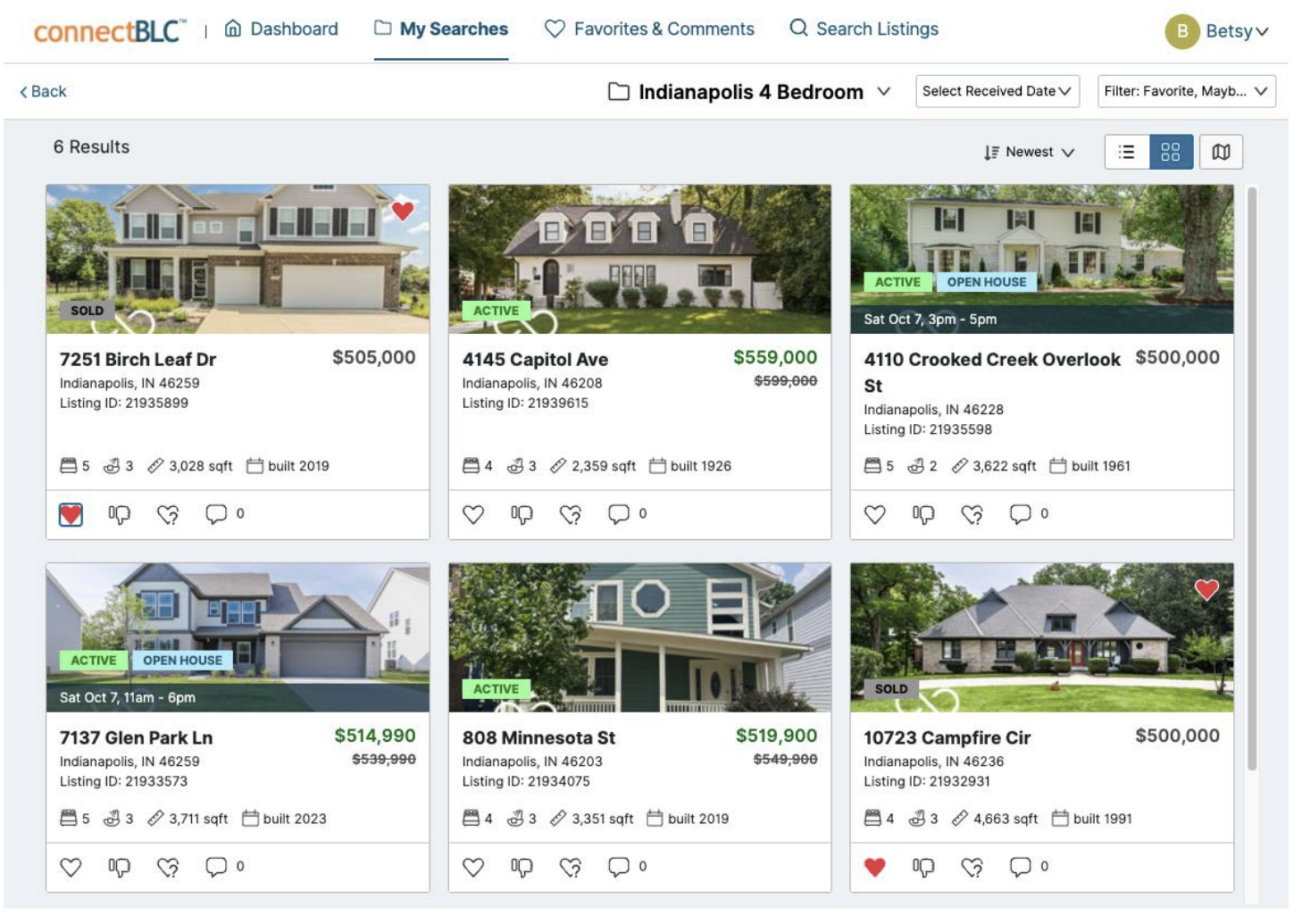
Task: Favorite the 4145 Capitol Ave listing
Action: pyautogui.click(x=473, y=514)
